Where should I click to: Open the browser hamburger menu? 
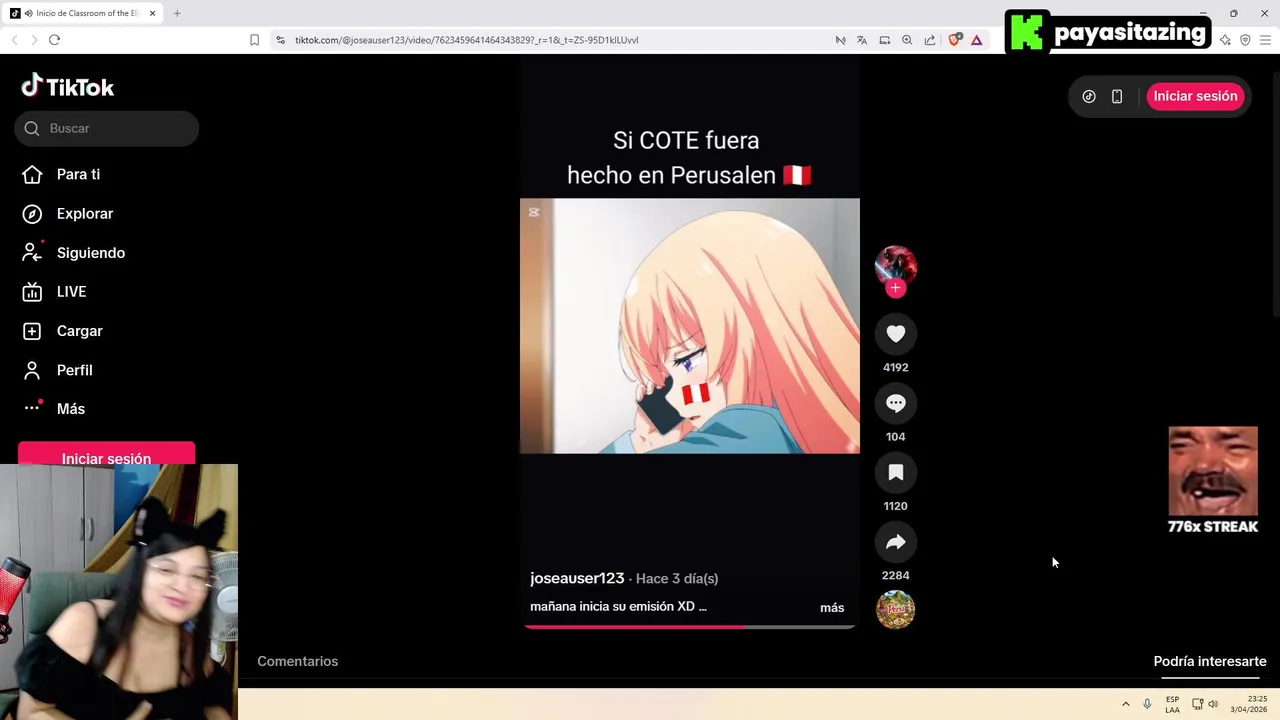1266,40
